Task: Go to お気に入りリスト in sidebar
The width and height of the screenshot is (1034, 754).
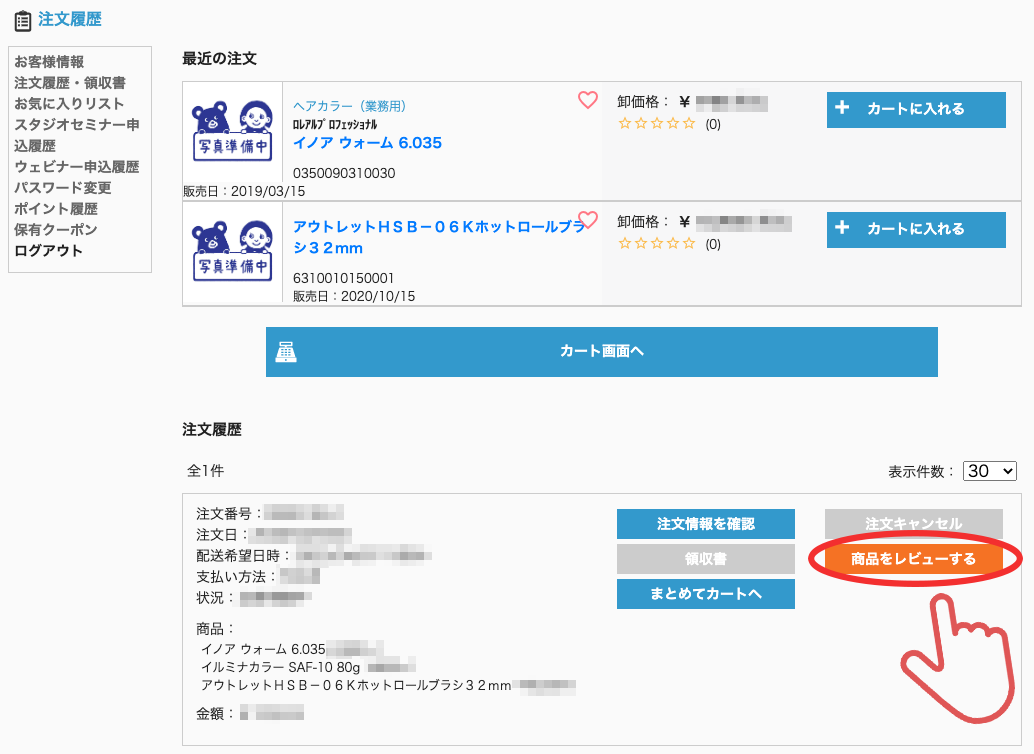Action: (69, 104)
